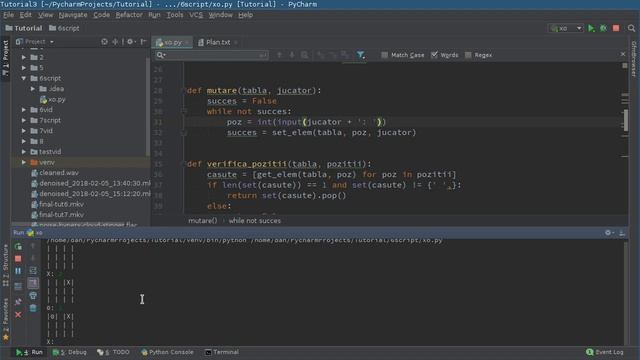The image size is (640, 360).
Task: Open the Favorites side panel tab
Action: [x=5, y=320]
